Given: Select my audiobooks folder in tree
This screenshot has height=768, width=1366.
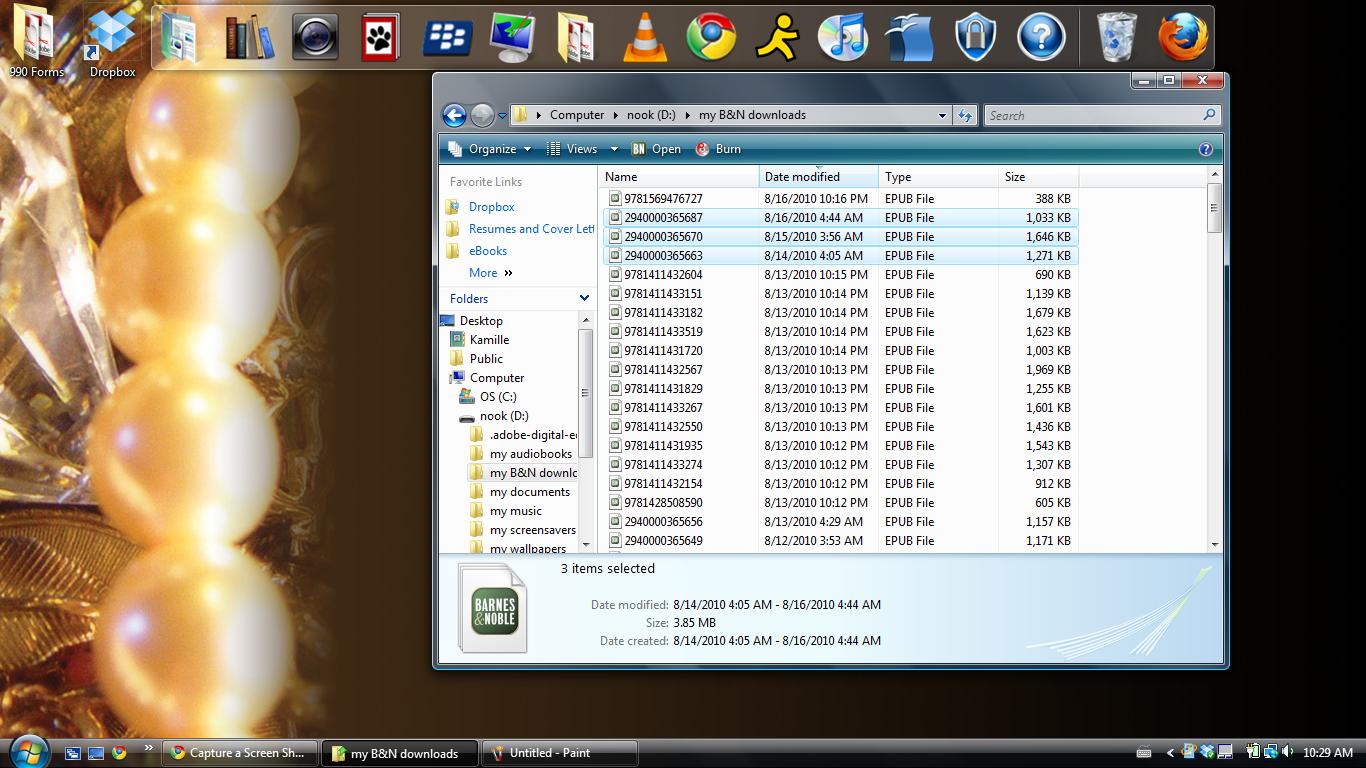Looking at the screenshot, I should pos(530,454).
